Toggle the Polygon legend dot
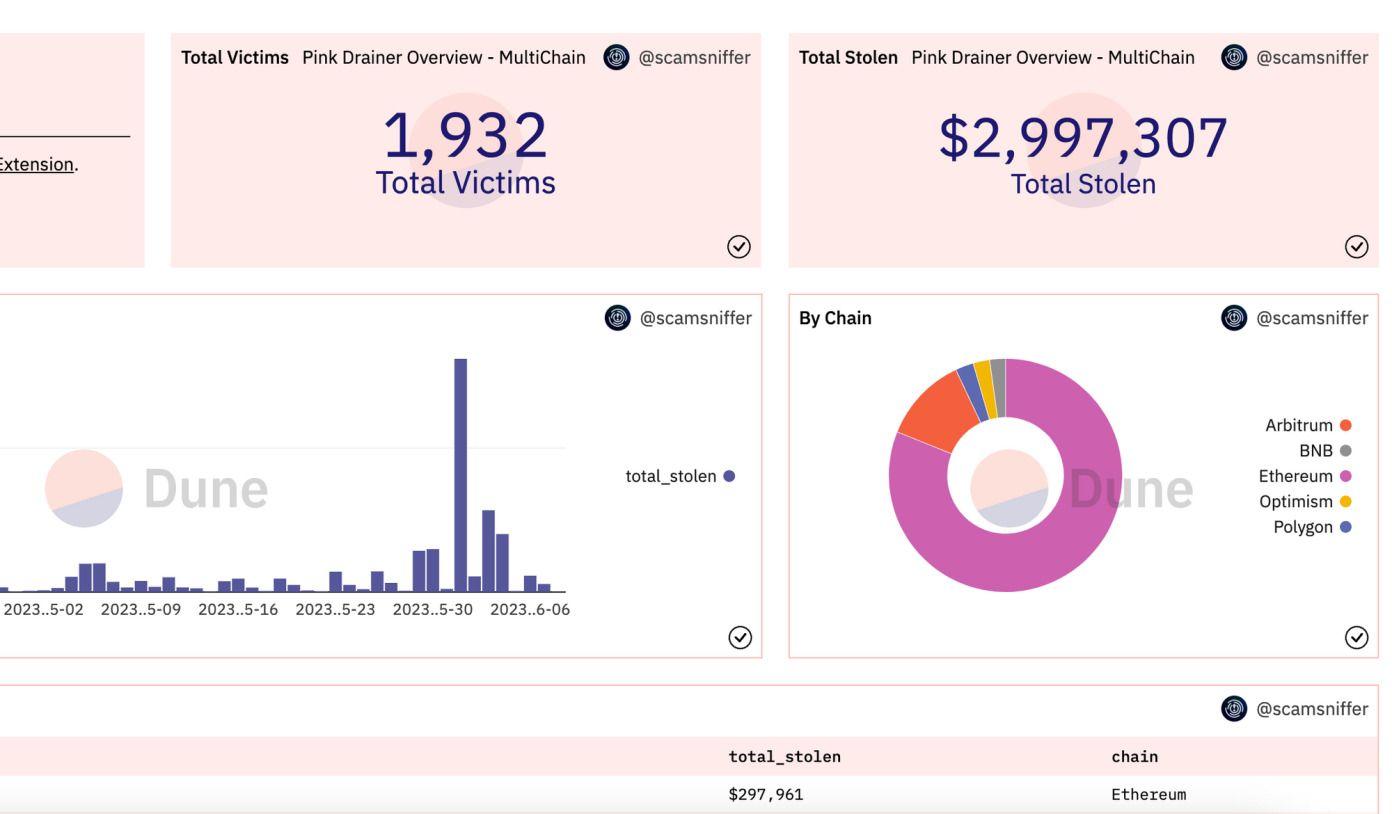This screenshot has width=1392, height=814. [1345, 527]
